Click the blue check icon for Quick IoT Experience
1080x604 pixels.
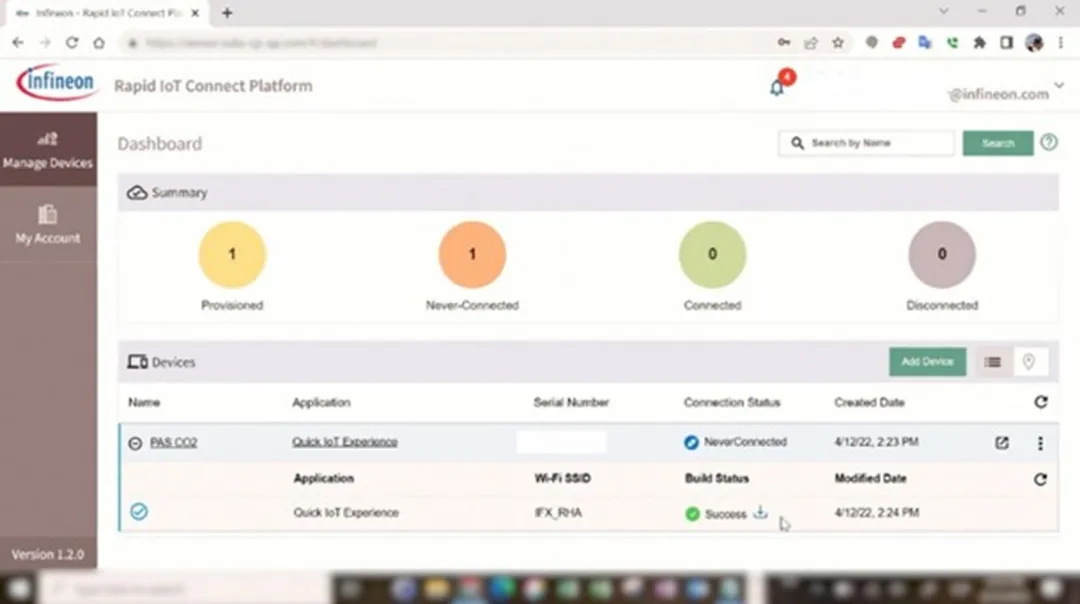[138, 512]
